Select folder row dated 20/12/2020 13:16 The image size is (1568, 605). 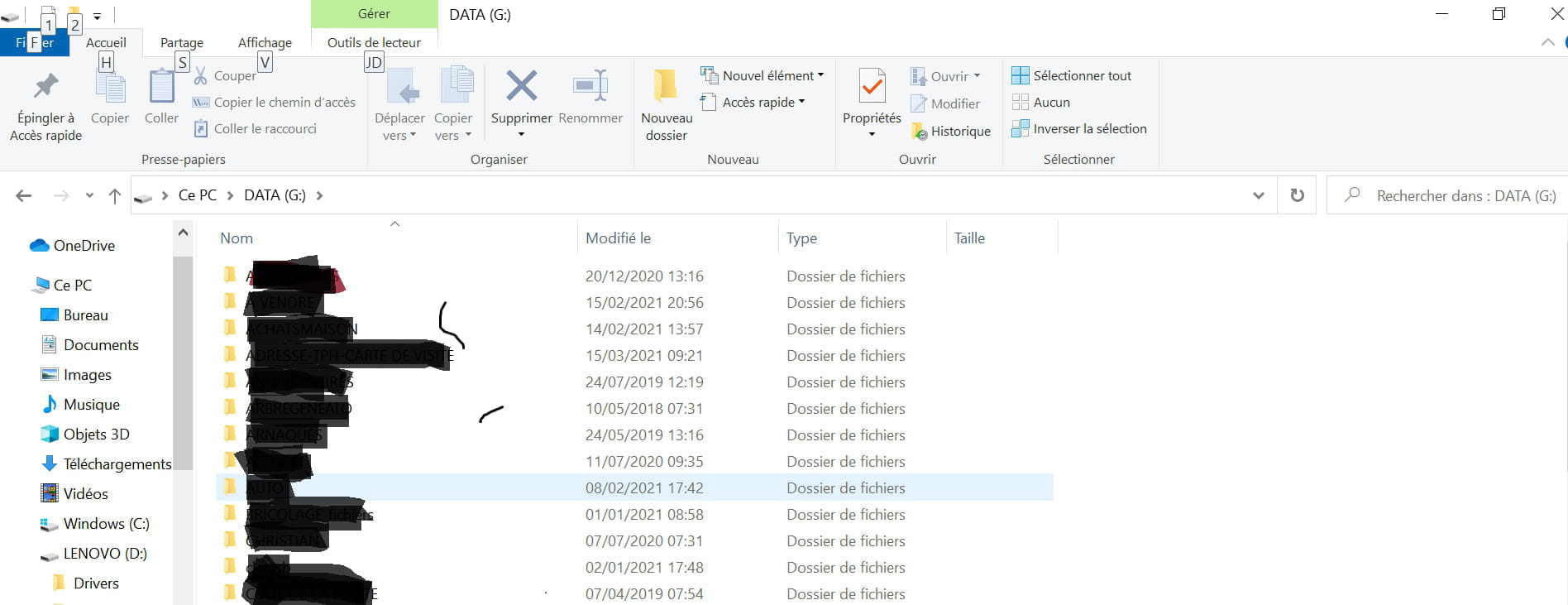(634, 276)
